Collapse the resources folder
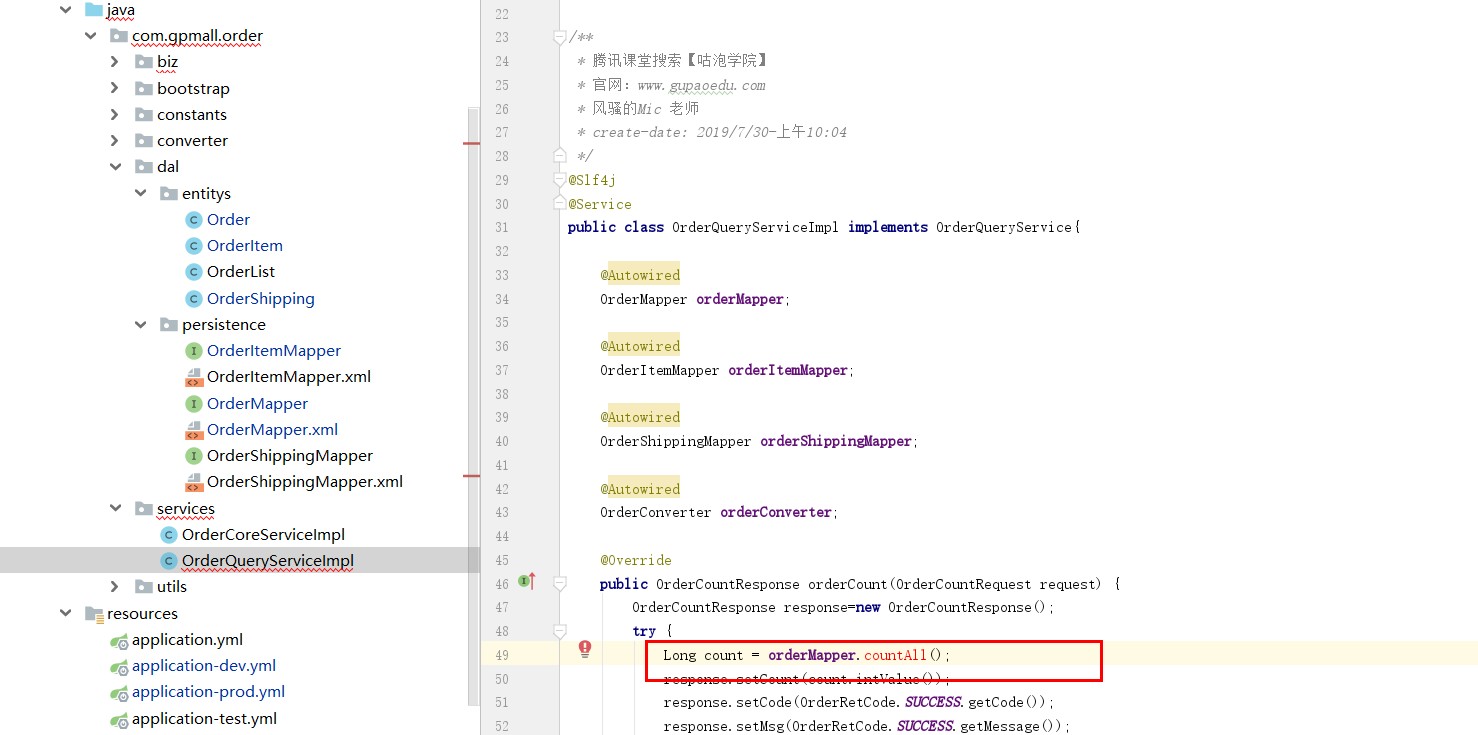 65,614
